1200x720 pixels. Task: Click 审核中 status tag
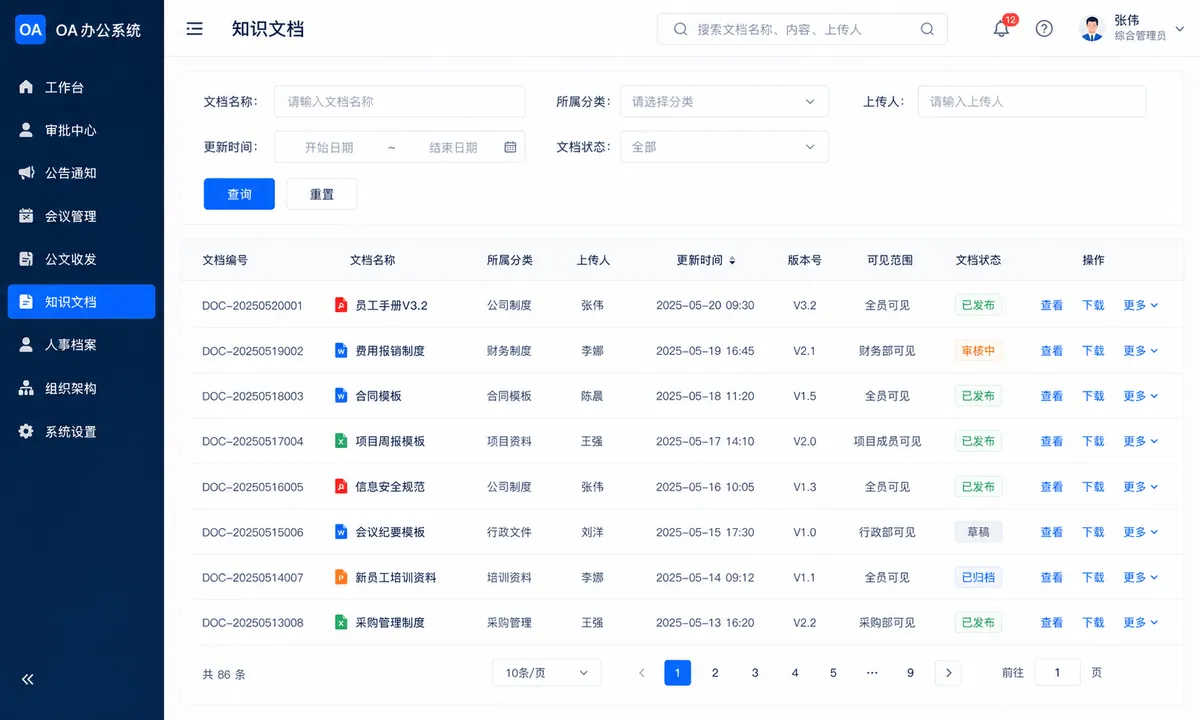(x=978, y=351)
